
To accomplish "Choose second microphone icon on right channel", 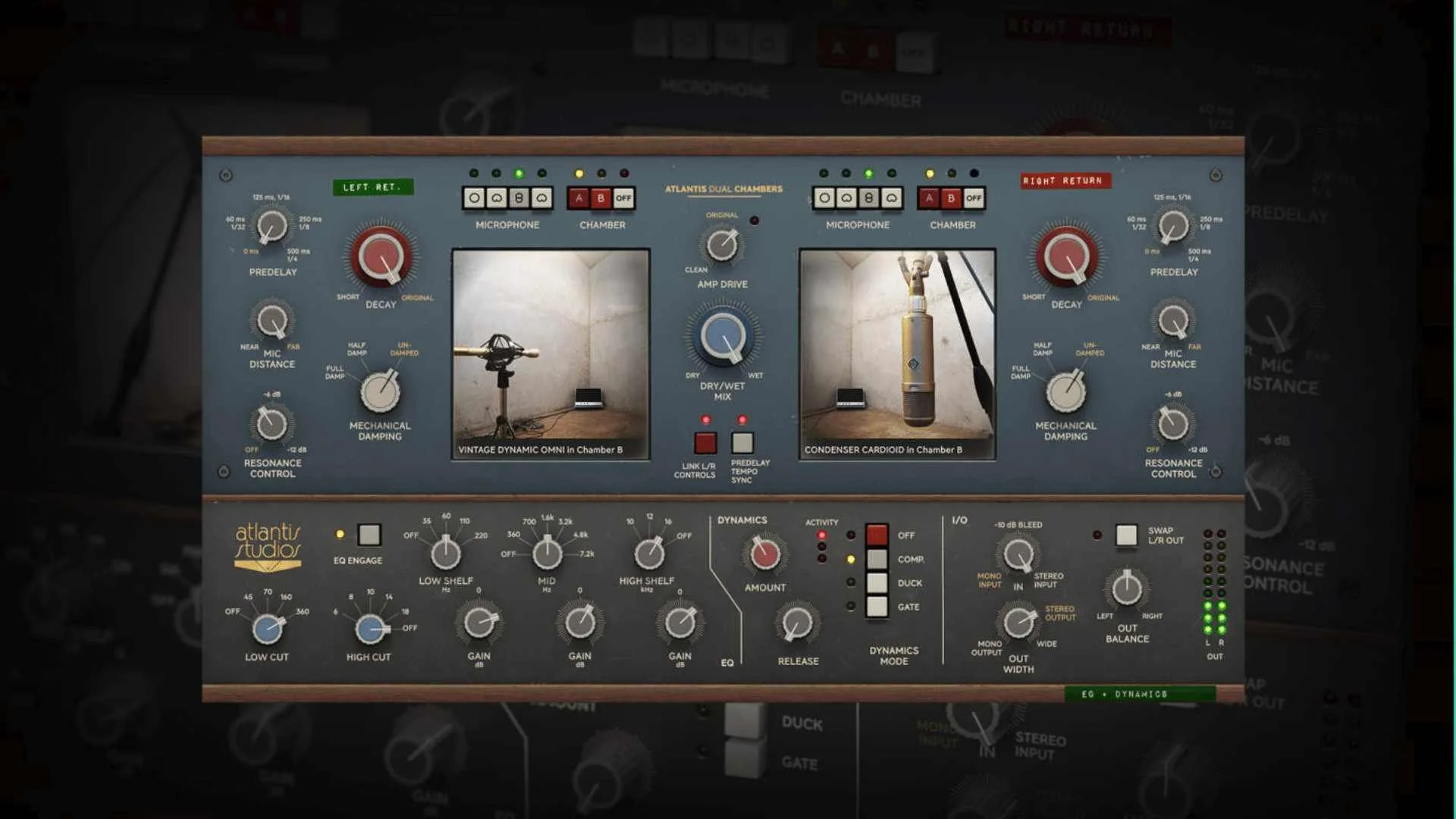I will (x=846, y=198).
